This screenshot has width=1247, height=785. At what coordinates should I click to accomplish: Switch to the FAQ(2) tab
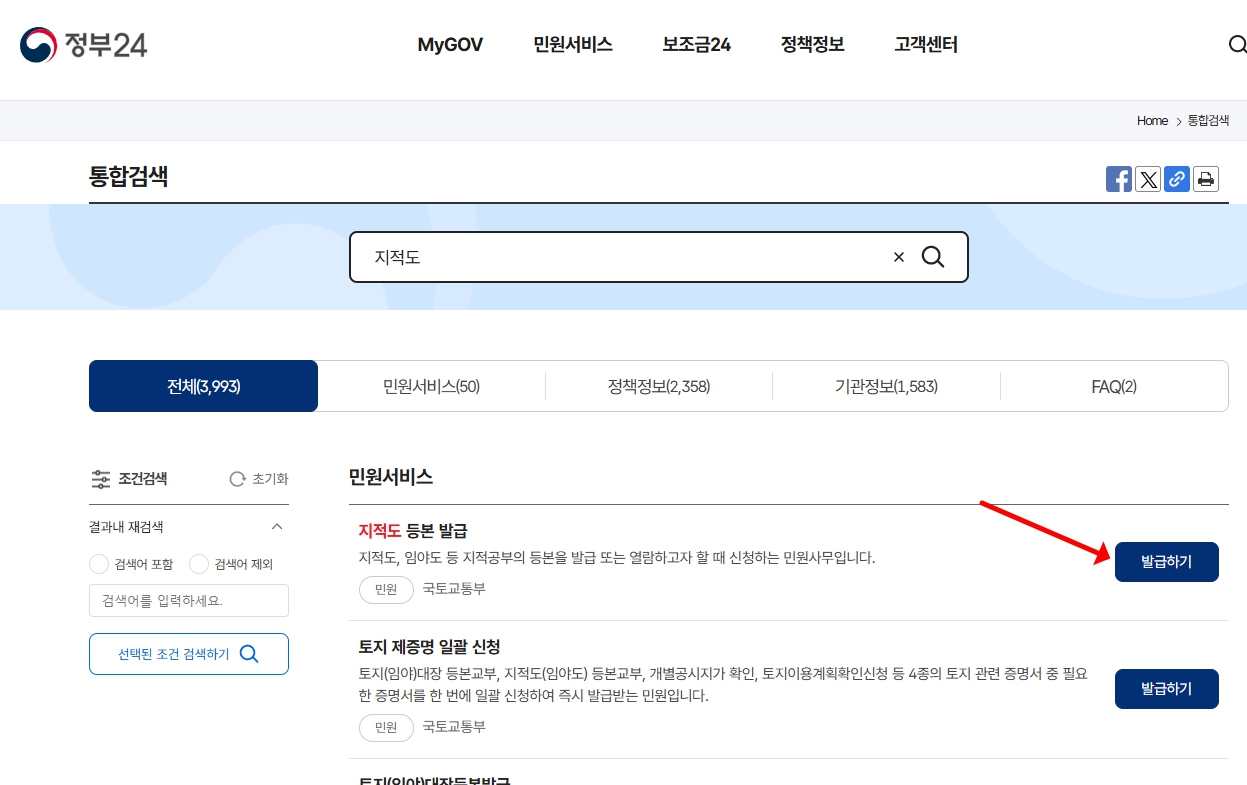1113,385
